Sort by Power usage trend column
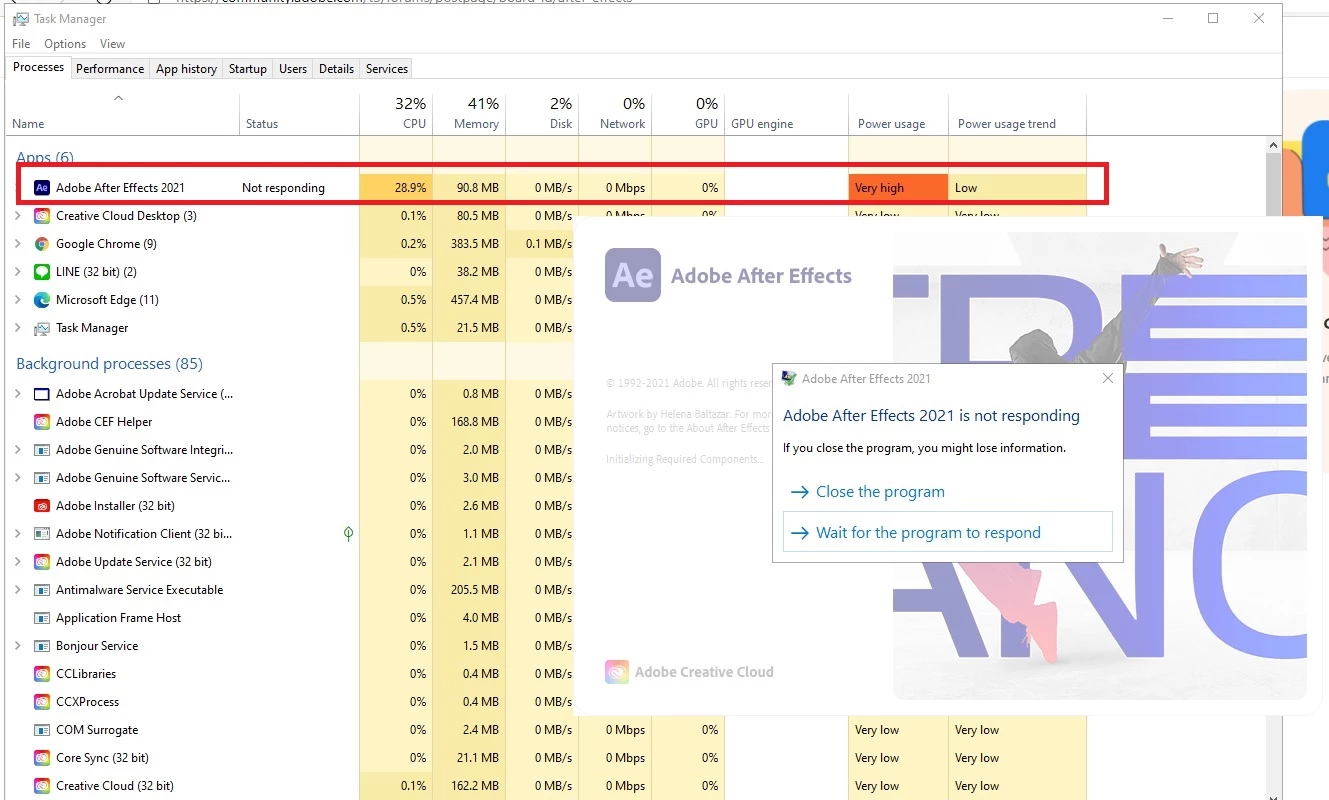 coord(1017,114)
